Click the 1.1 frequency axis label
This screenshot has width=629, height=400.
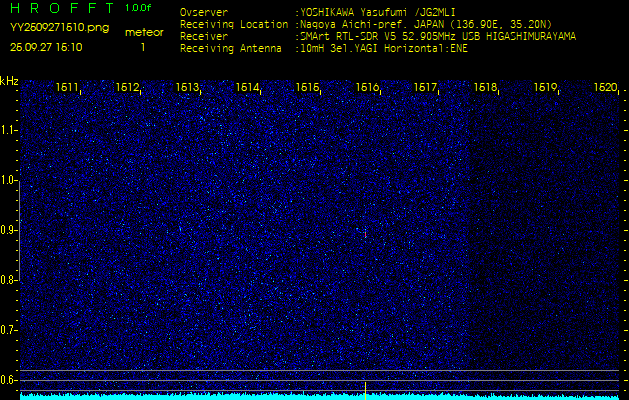[9, 130]
